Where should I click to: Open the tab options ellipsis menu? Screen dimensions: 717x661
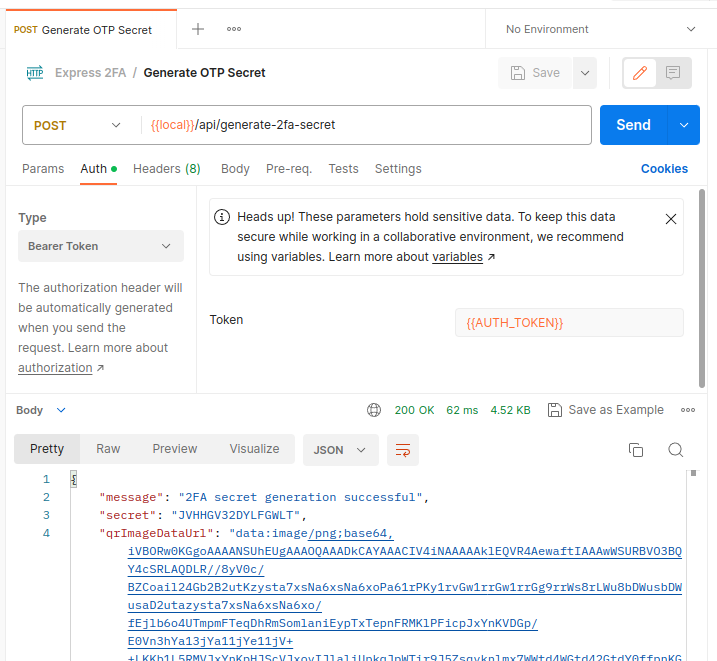click(234, 29)
